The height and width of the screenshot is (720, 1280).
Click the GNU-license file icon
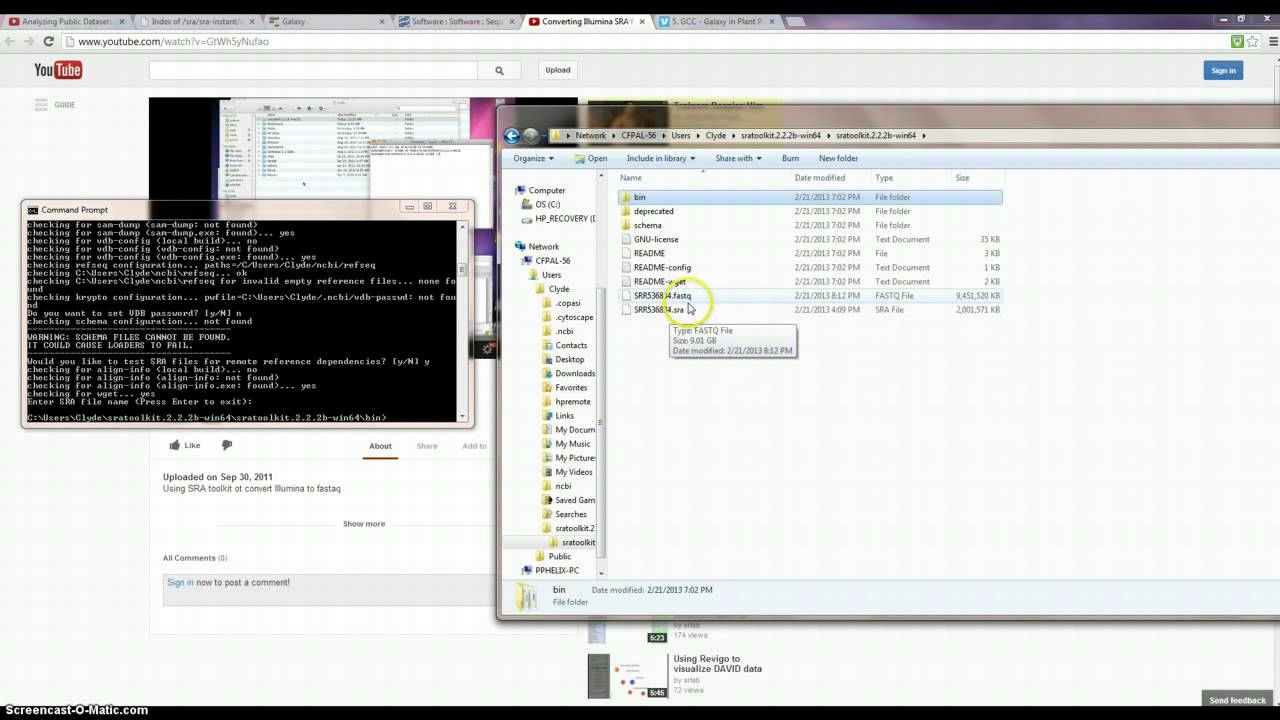pos(626,239)
